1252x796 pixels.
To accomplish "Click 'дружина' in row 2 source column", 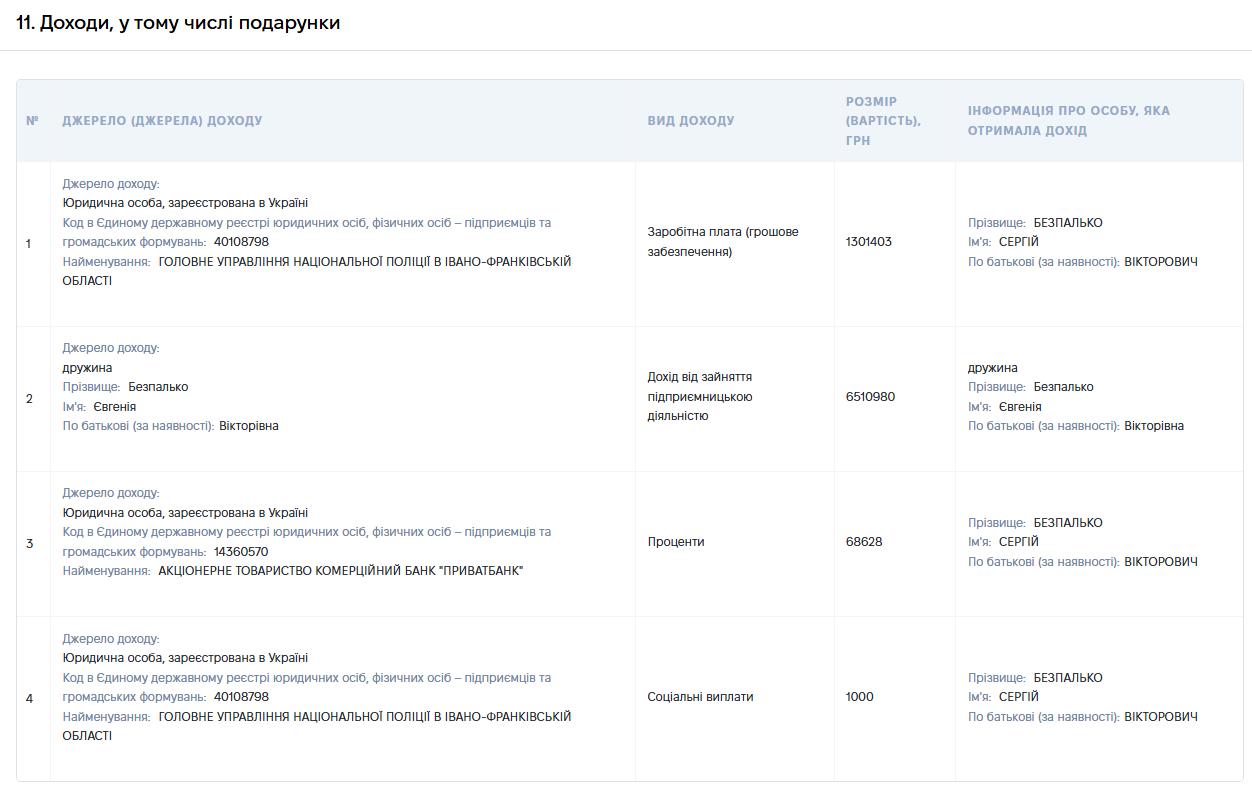I will pyautogui.click(x=87, y=368).
